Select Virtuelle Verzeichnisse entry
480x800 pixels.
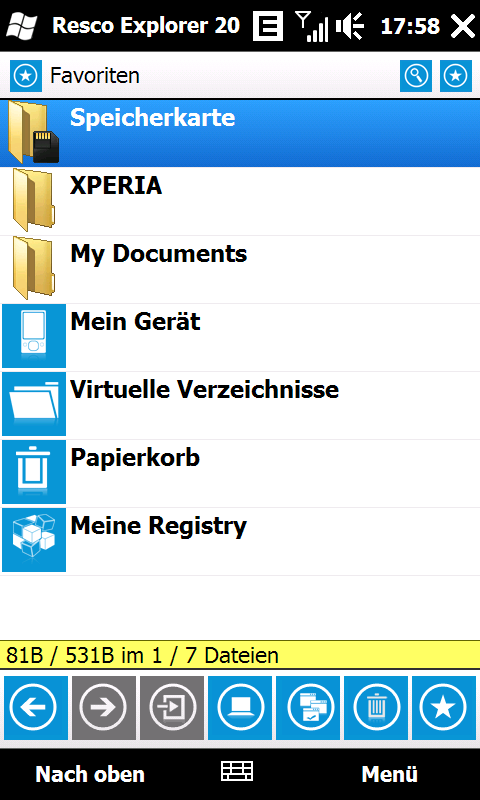(240, 406)
